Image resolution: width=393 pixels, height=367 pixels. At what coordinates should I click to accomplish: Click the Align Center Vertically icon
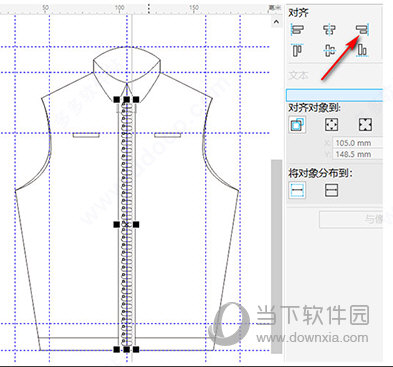[x=329, y=50]
